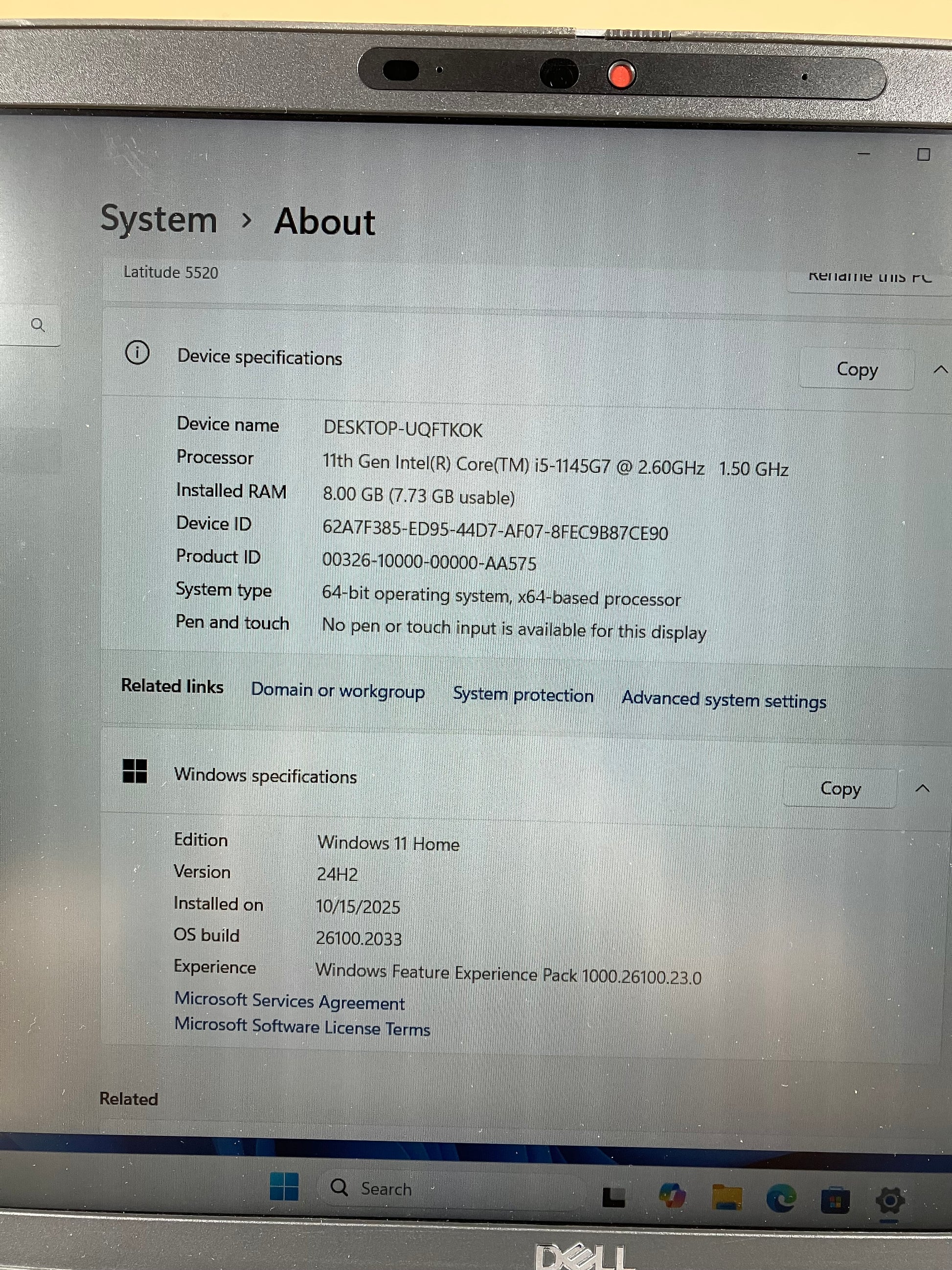The image size is (952, 1270).
Task: Open Task View from the taskbar
Action: click(x=613, y=1197)
